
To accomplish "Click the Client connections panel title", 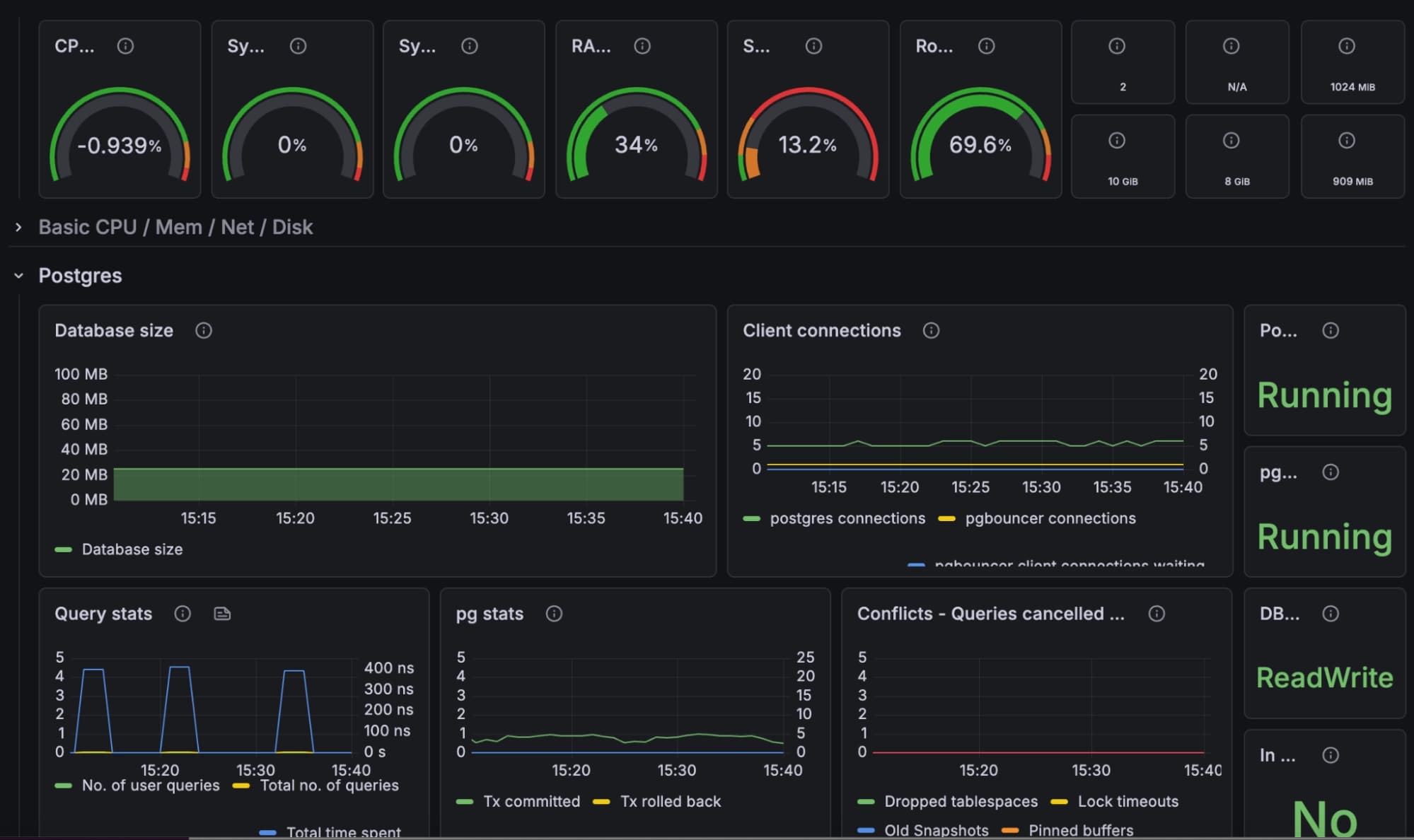I will [x=822, y=330].
